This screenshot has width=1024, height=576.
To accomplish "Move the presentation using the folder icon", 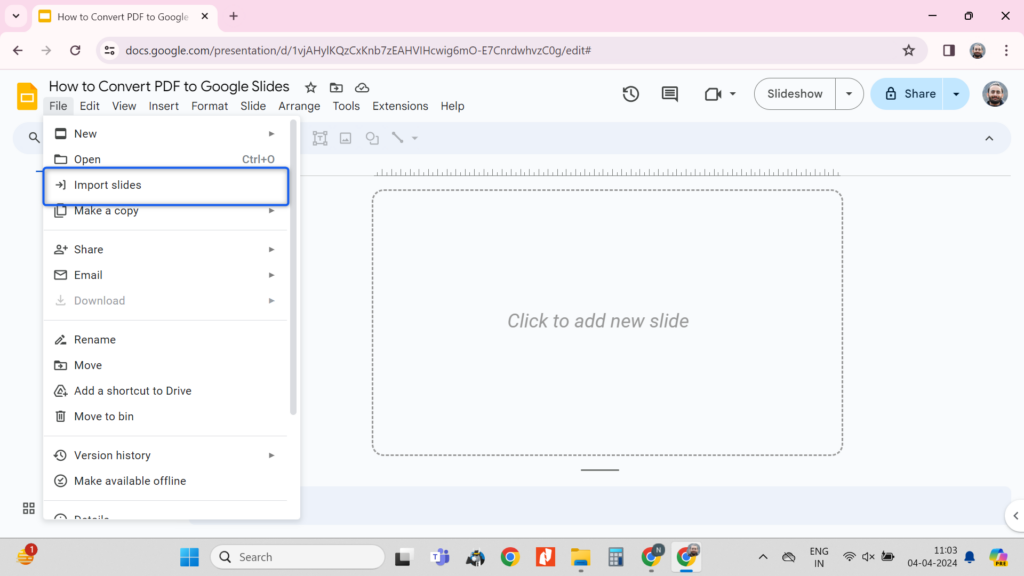I will click(x=336, y=87).
